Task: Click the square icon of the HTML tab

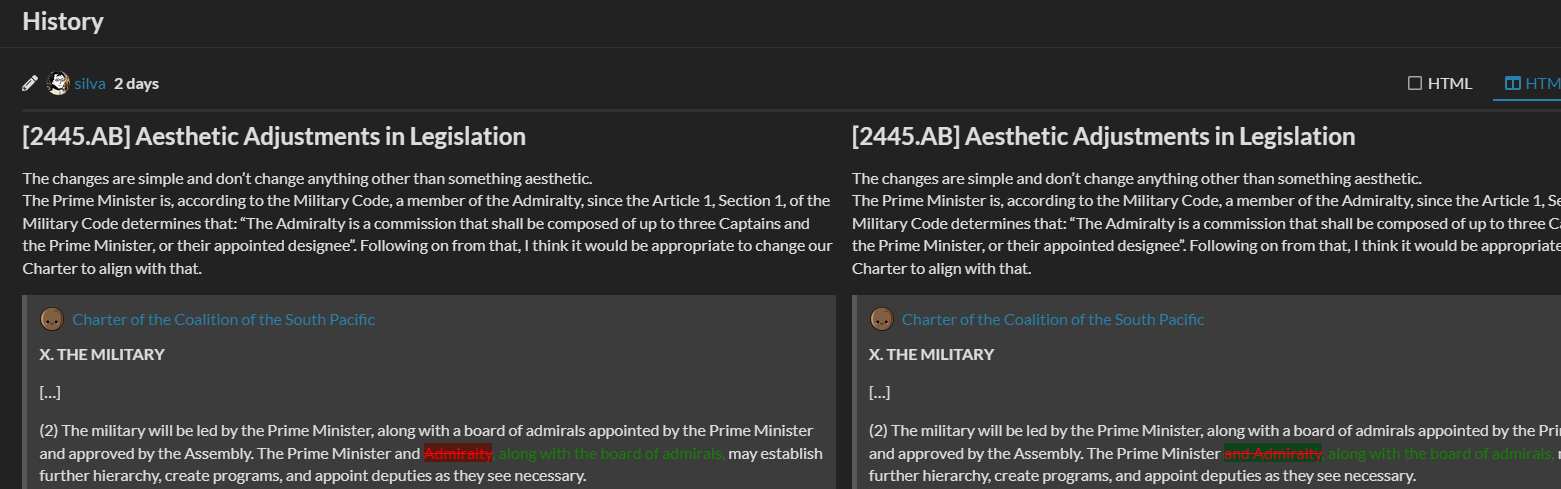Action: [1414, 83]
